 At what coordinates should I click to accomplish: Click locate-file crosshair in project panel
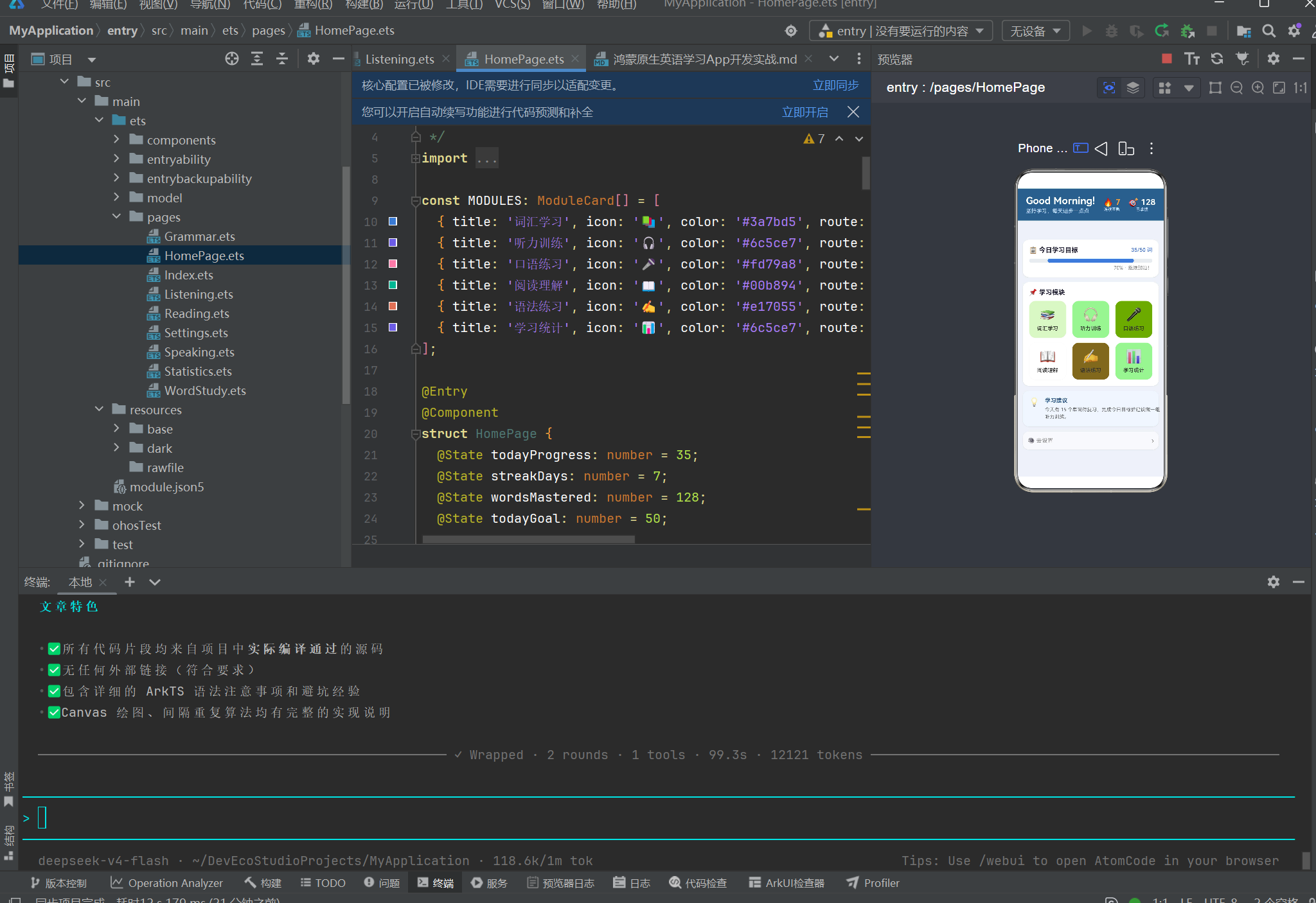tap(232, 59)
